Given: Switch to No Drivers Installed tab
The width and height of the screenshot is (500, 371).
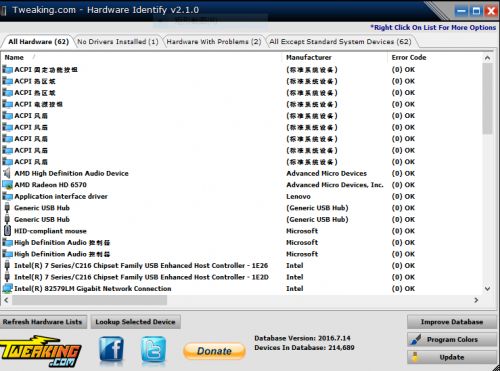Looking at the screenshot, I should click(x=118, y=42).
